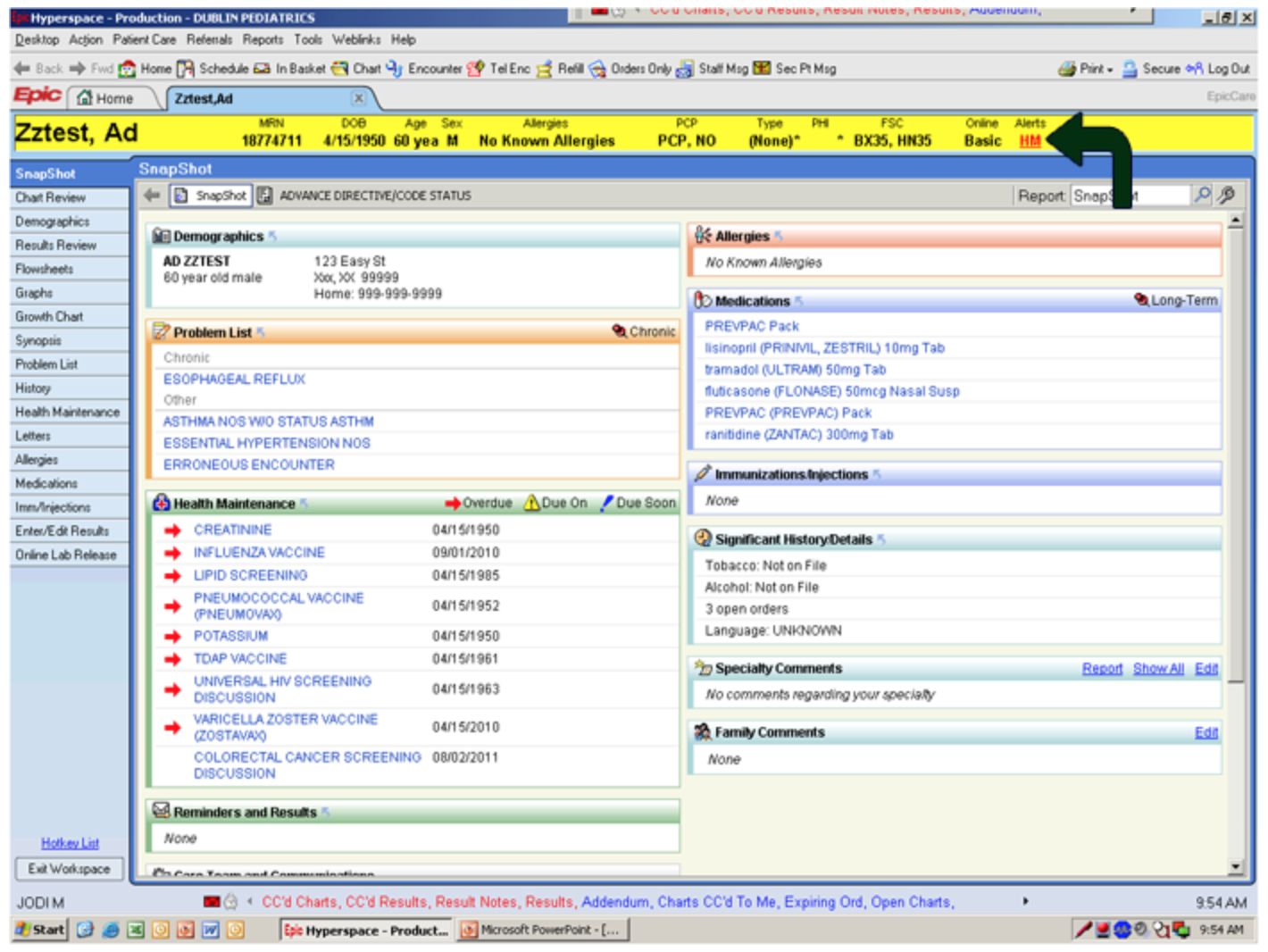Open INFLUENZA VACCINE health maintenance item
The height and width of the screenshot is (952, 1268).
259,553
